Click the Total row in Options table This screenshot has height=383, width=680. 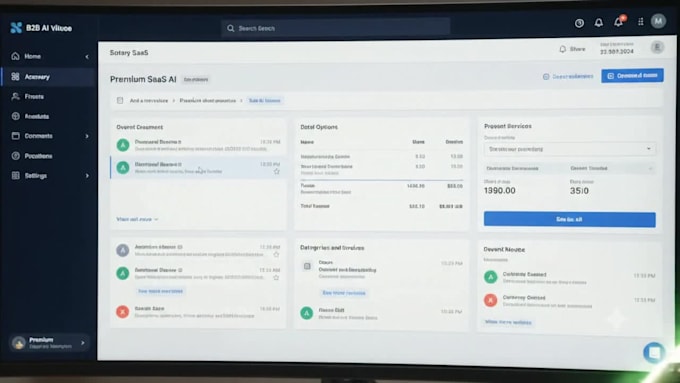point(382,206)
